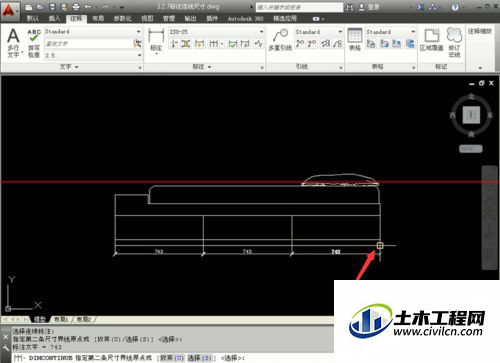
Task: Select the Revision Cloud (修订云线) tool
Action: 454,42
